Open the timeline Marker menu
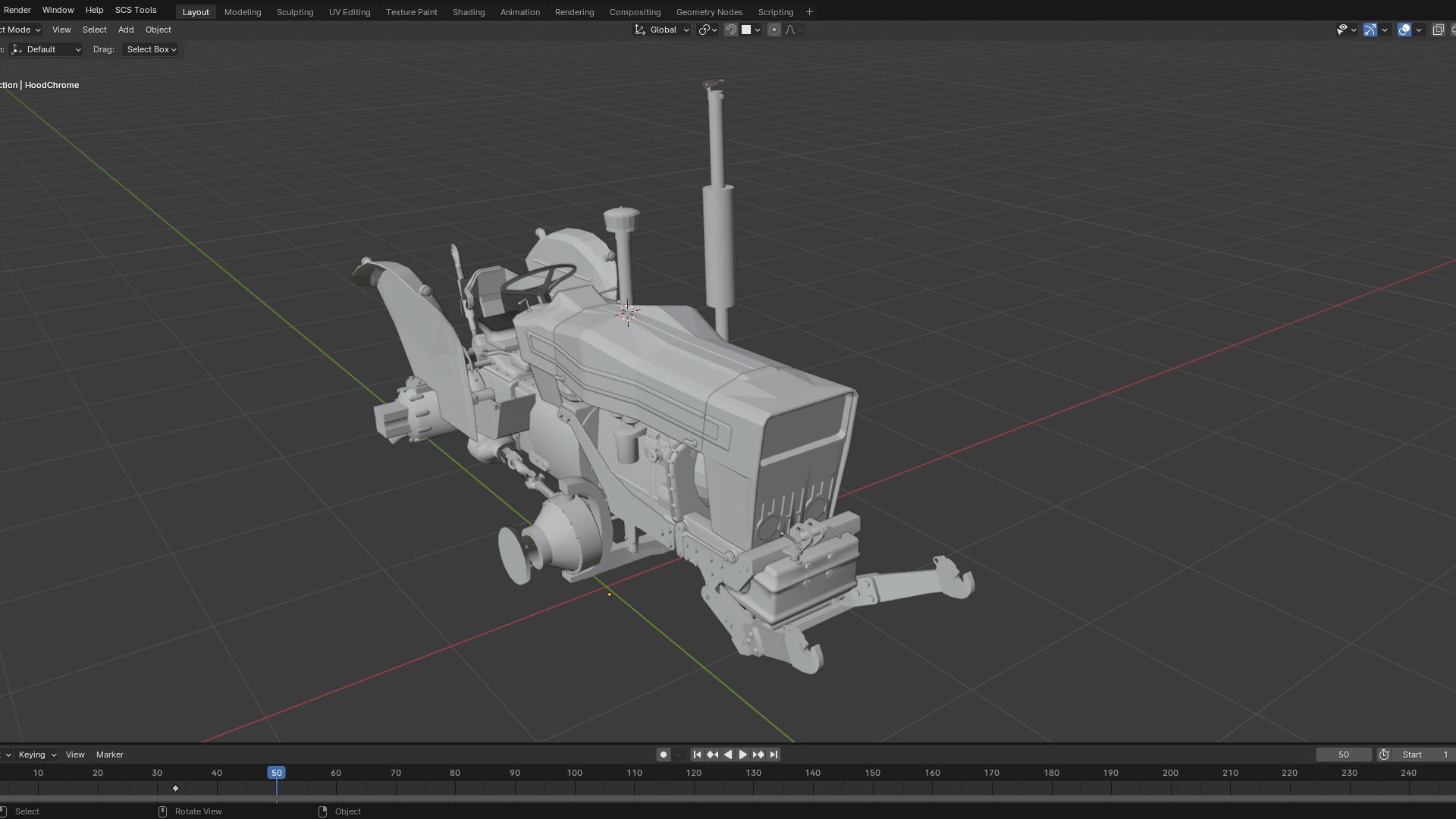This screenshot has width=1456, height=819. coord(110,755)
